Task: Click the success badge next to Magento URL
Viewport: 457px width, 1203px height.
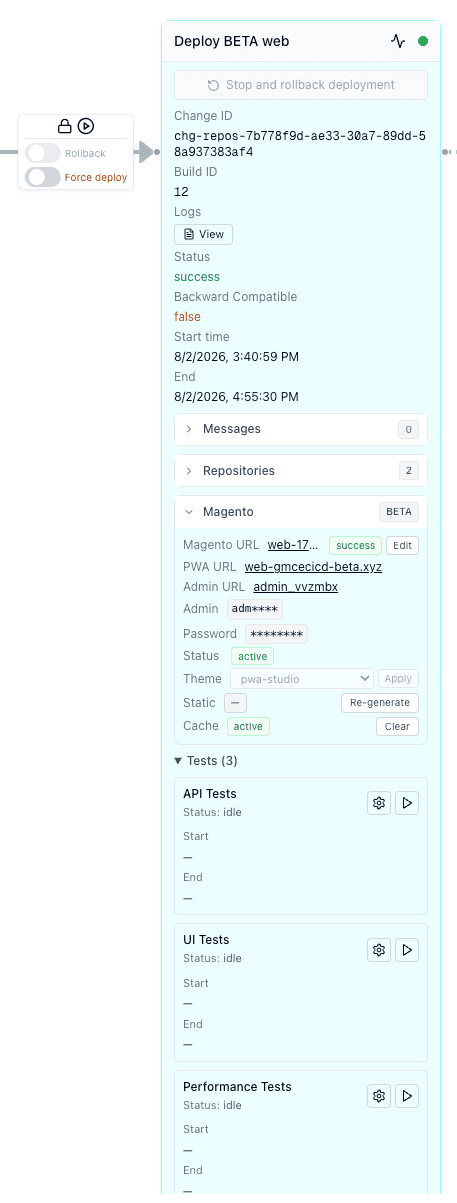Action: (355, 545)
